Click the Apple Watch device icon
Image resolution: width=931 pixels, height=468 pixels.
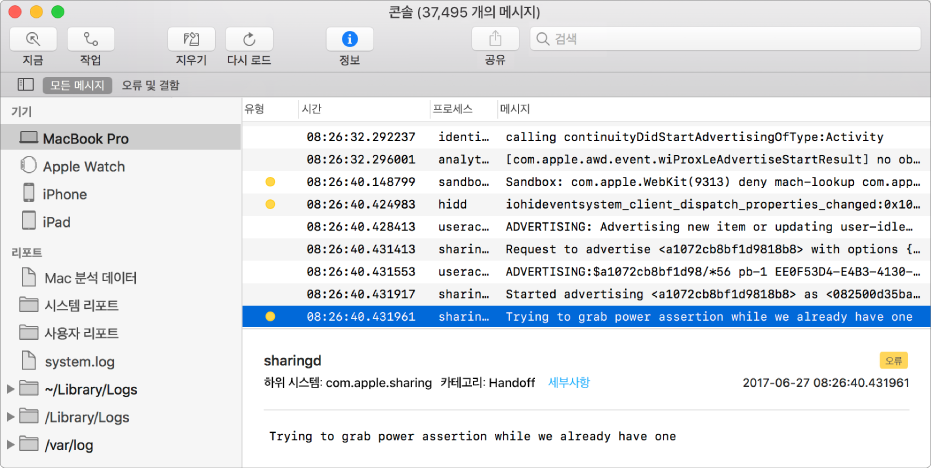[x=28, y=165]
